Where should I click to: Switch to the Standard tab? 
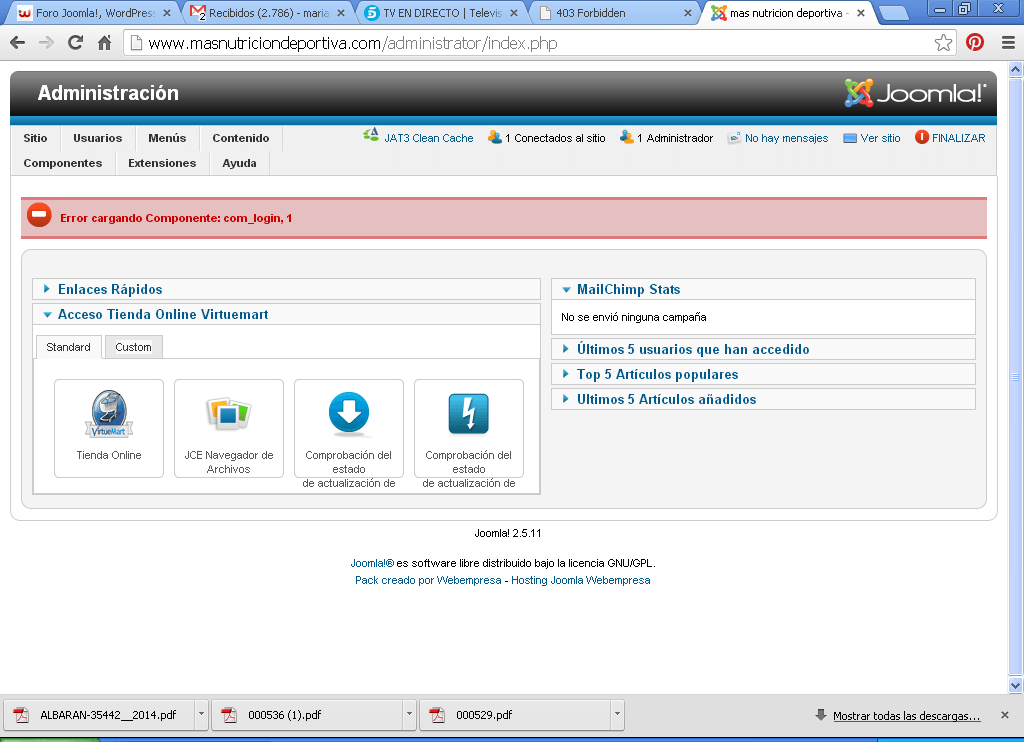69,347
